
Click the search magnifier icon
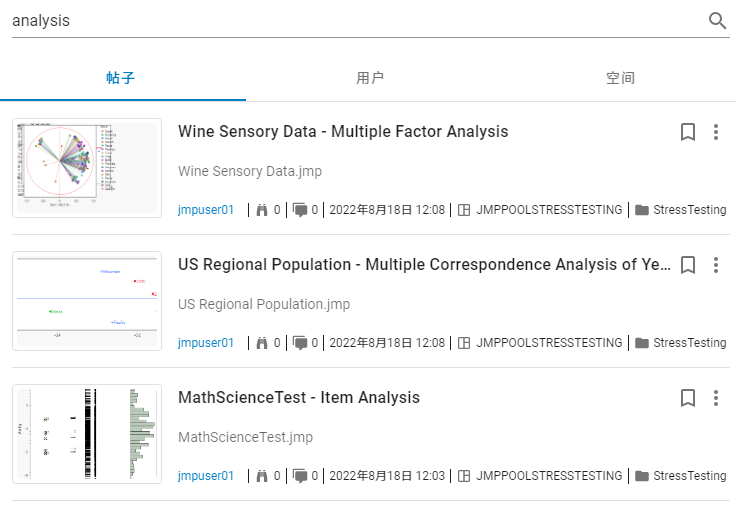click(x=717, y=21)
